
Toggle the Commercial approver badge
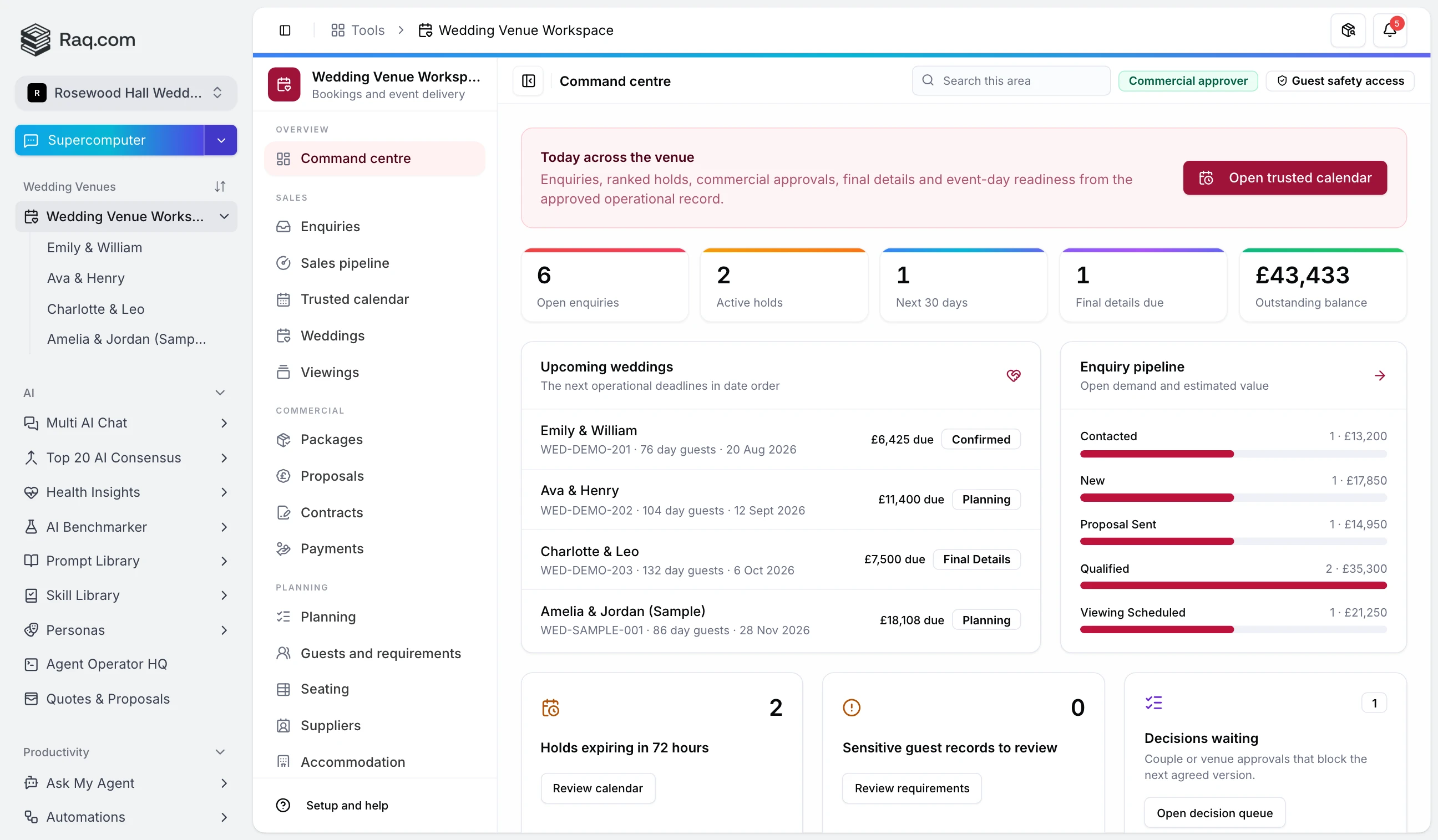[x=1187, y=81]
